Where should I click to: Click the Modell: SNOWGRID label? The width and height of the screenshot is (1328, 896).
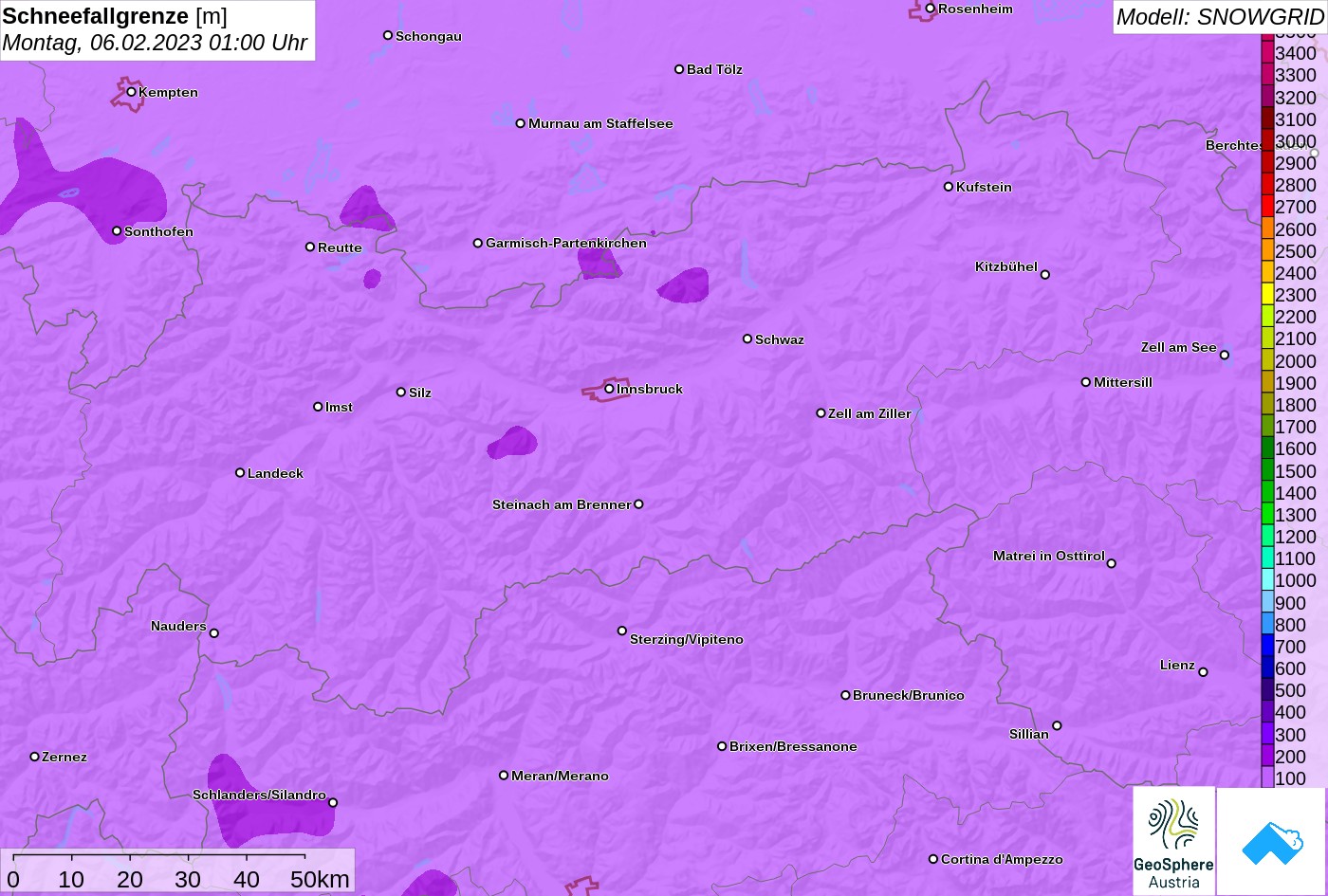point(1220,17)
